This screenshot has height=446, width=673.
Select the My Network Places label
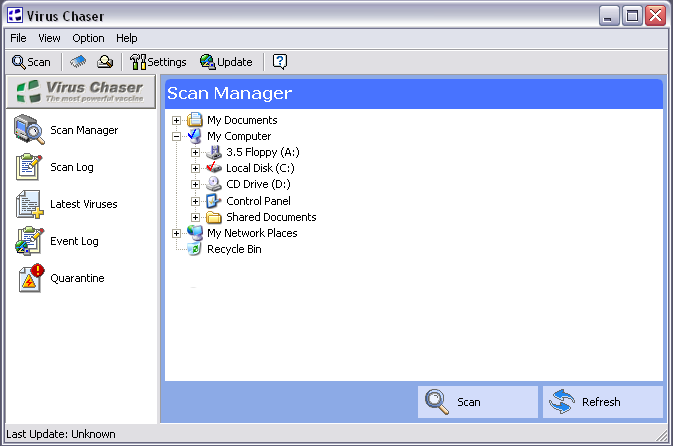[x=252, y=233]
